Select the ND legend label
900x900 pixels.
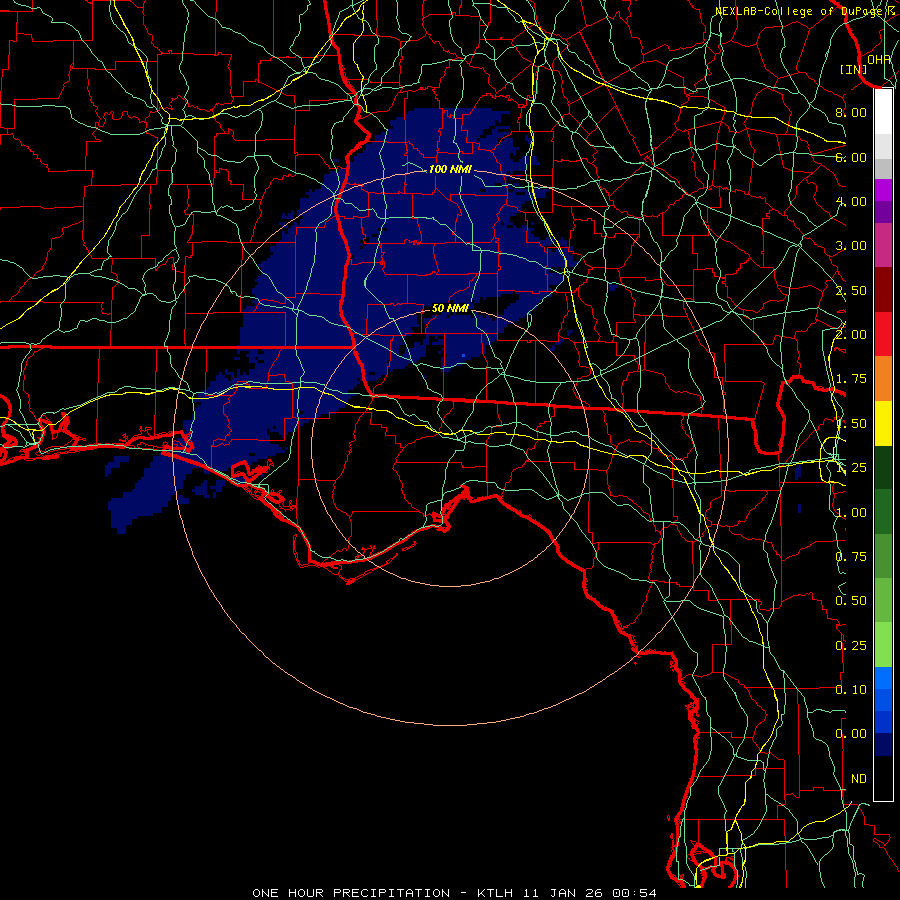(x=859, y=779)
